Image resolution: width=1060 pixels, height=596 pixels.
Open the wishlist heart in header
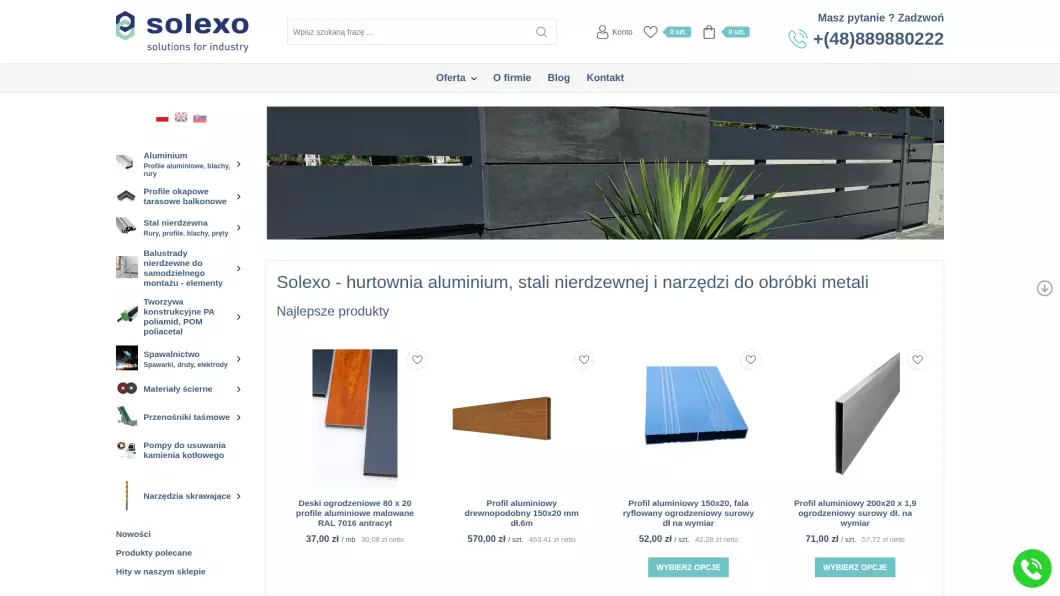pyautogui.click(x=650, y=32)
